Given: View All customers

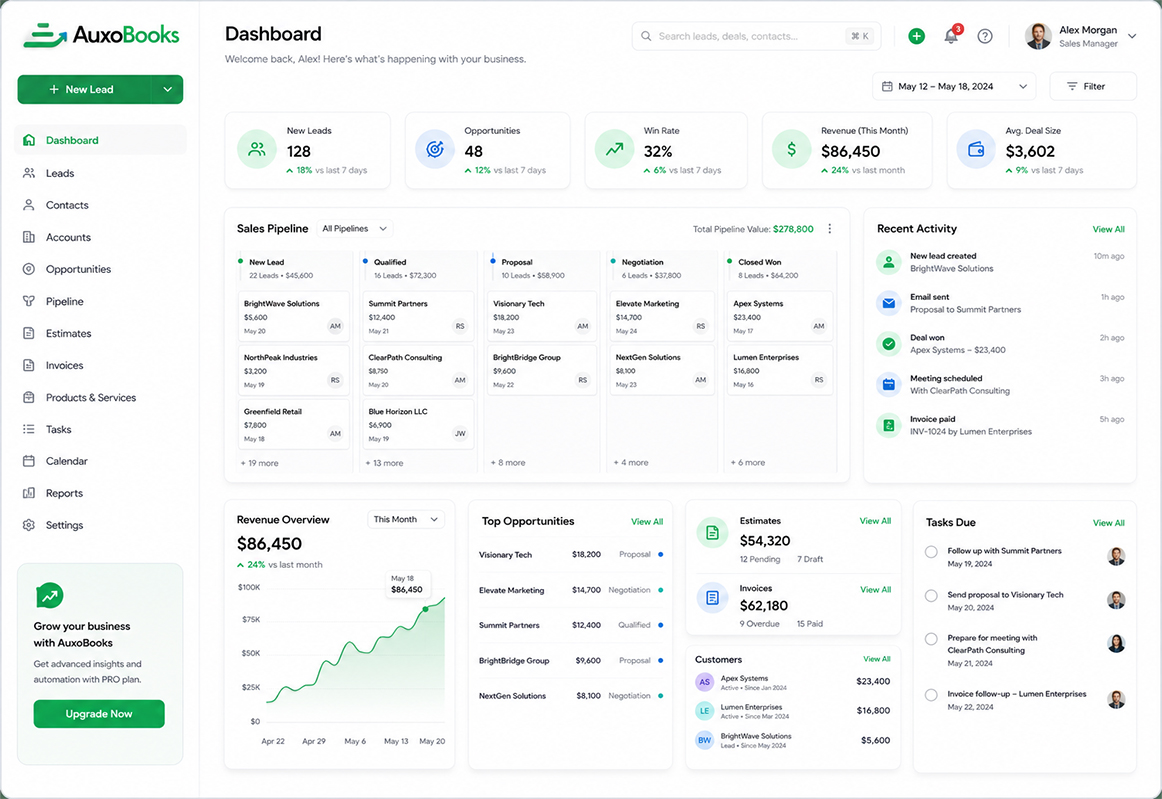Looking at the screenshot, I should tap(877, 659).
